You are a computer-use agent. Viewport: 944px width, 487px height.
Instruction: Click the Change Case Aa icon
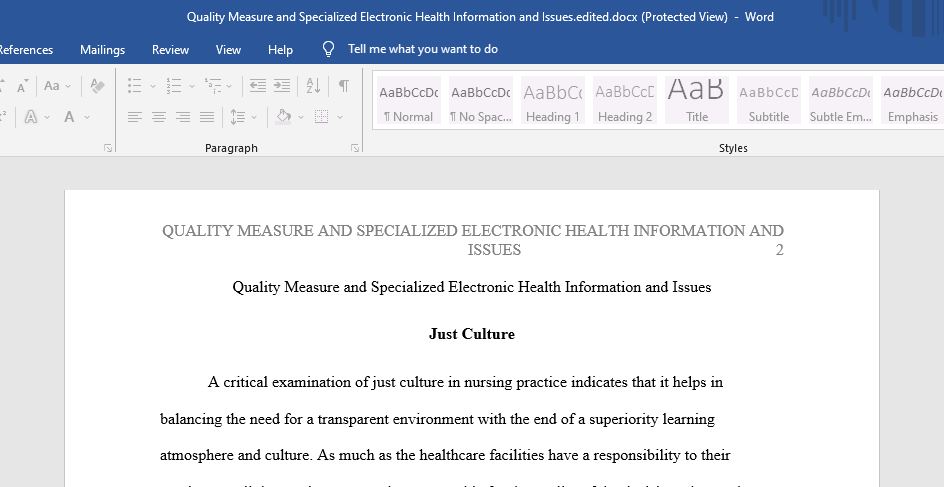click(51, 86)
